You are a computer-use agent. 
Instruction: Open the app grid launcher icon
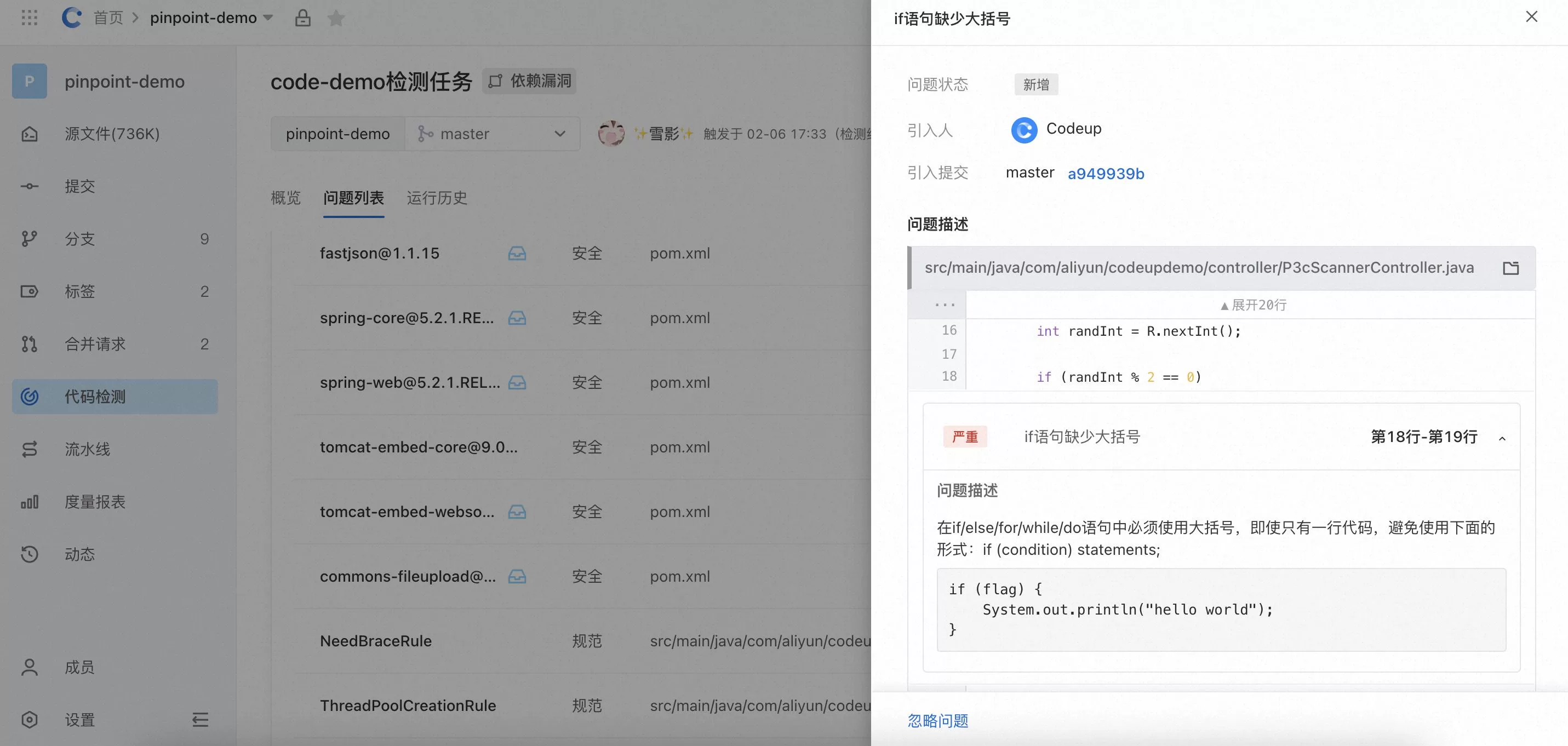[29, 18]
